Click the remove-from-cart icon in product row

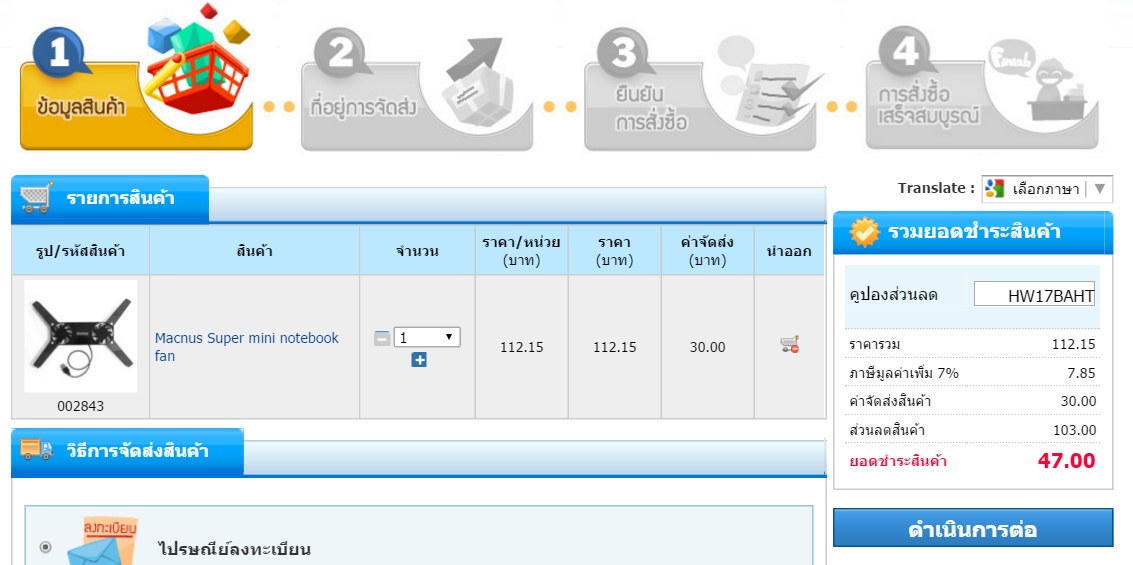[789, 346]
